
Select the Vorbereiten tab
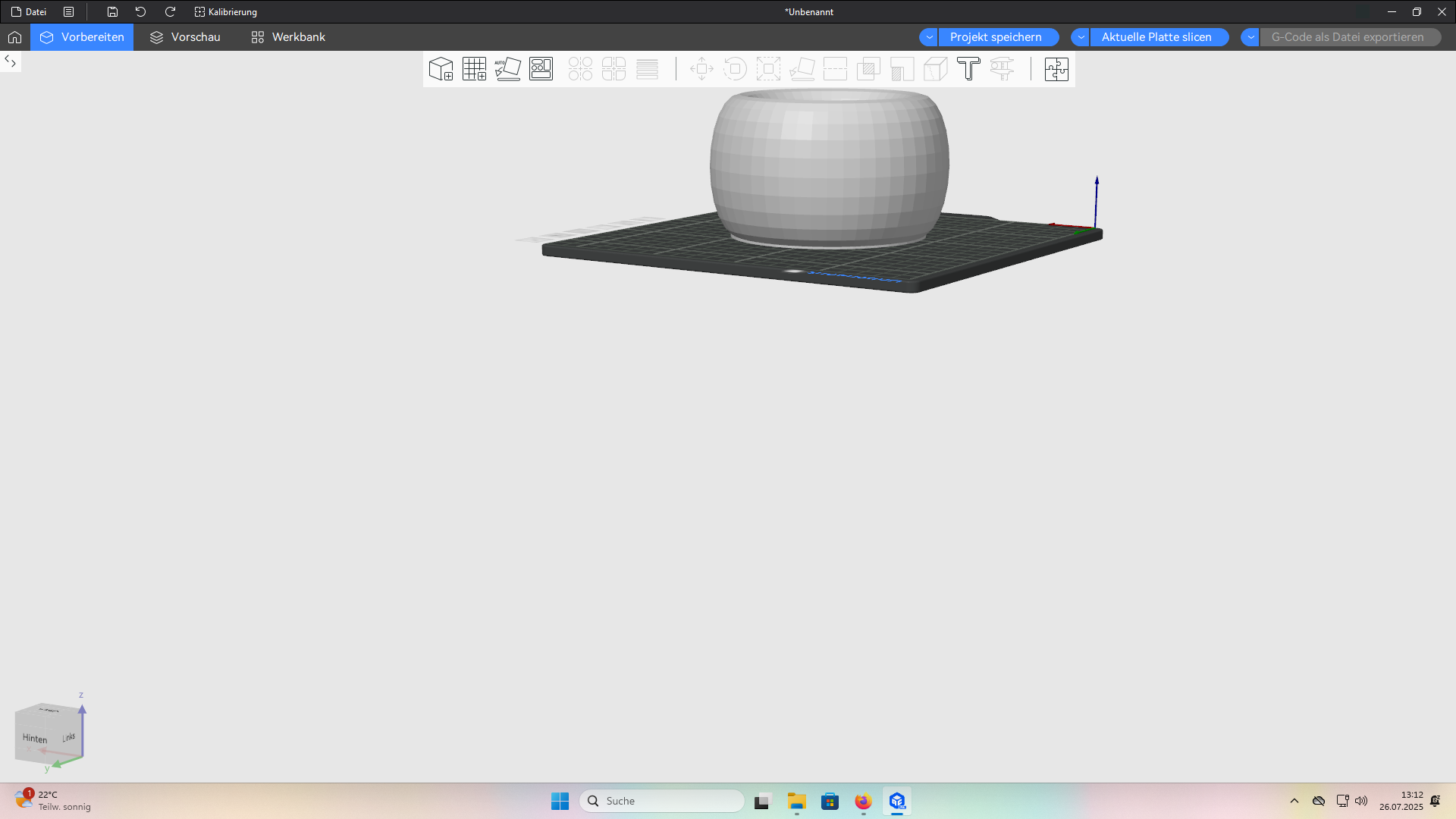[82, 37]
